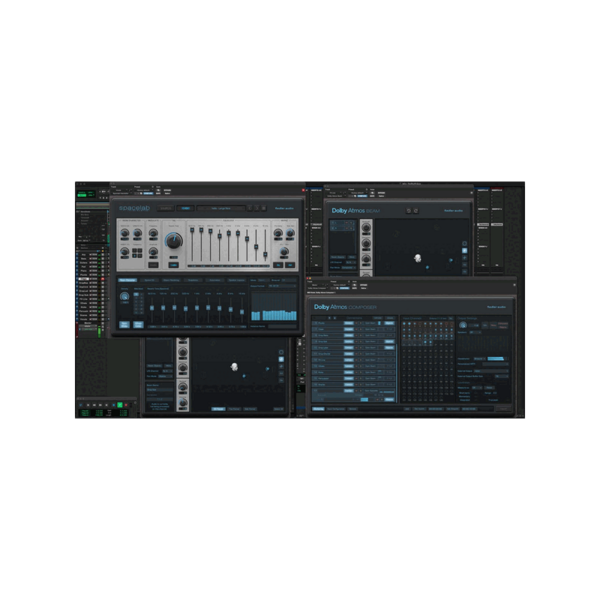Switch to the Snapshots tab in Spacelab
This screenshot has height=600, width=600.
pyautogui.click(x=193, y=280)
